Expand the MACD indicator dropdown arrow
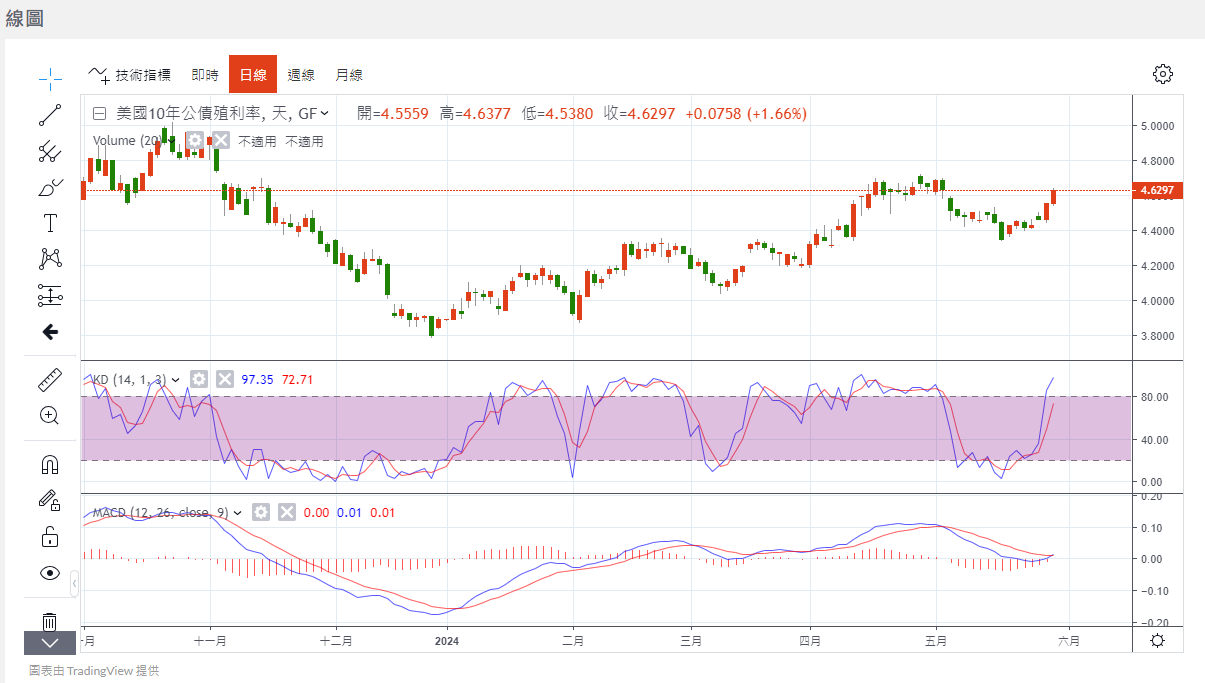Viewport: 1205px width, 683px height. pos(237,513)
